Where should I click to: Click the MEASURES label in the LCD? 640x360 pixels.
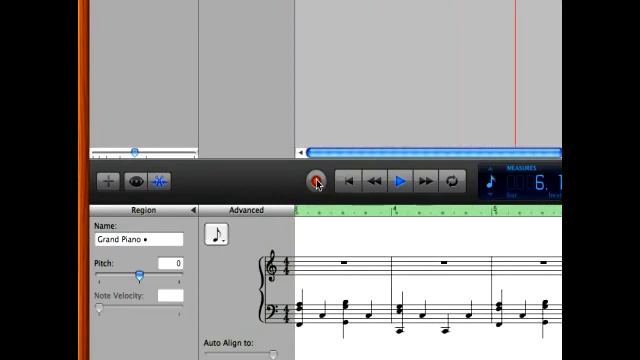click(x=521, y=168)
